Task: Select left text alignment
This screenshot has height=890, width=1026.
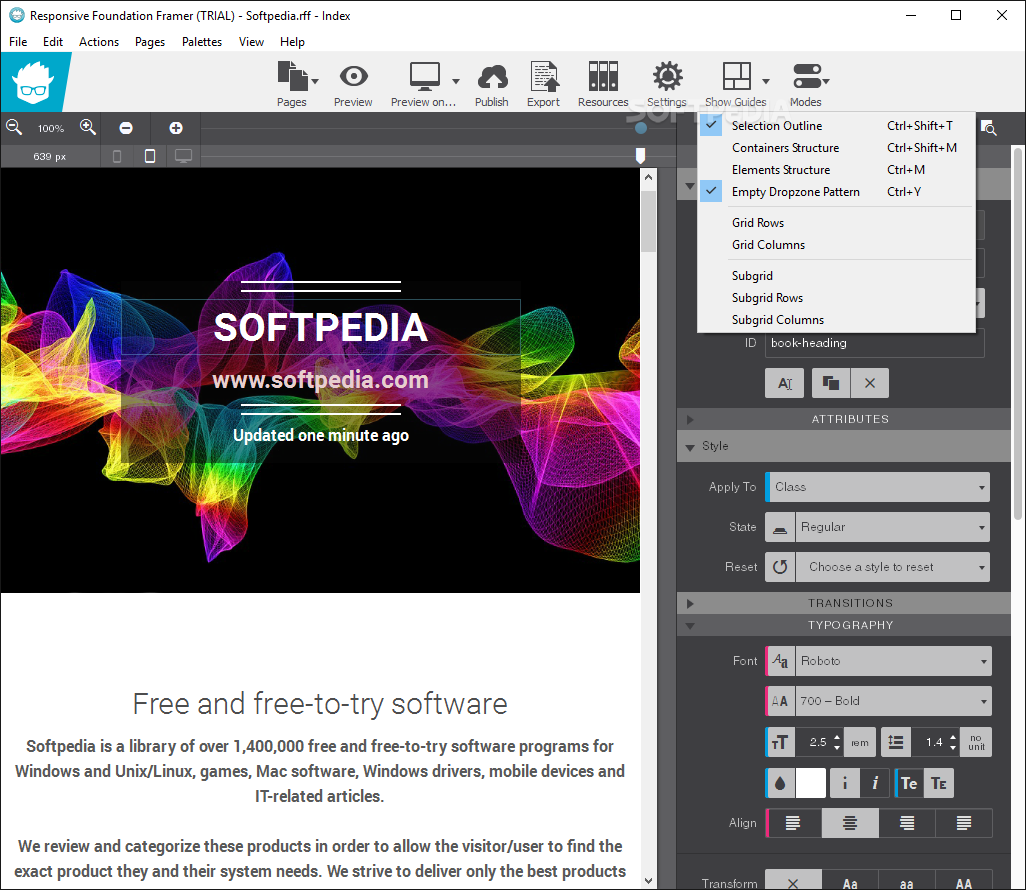Action: coord(793,823)
